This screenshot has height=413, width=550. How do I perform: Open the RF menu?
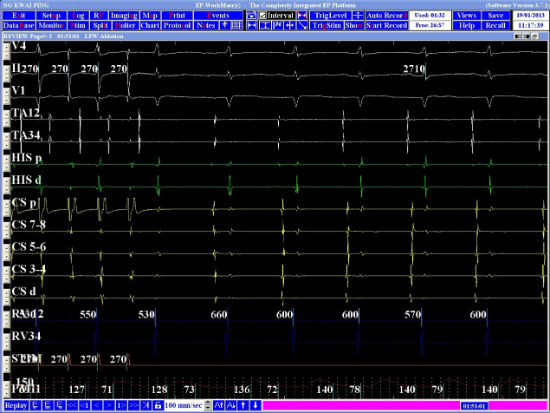pos(98,15)
